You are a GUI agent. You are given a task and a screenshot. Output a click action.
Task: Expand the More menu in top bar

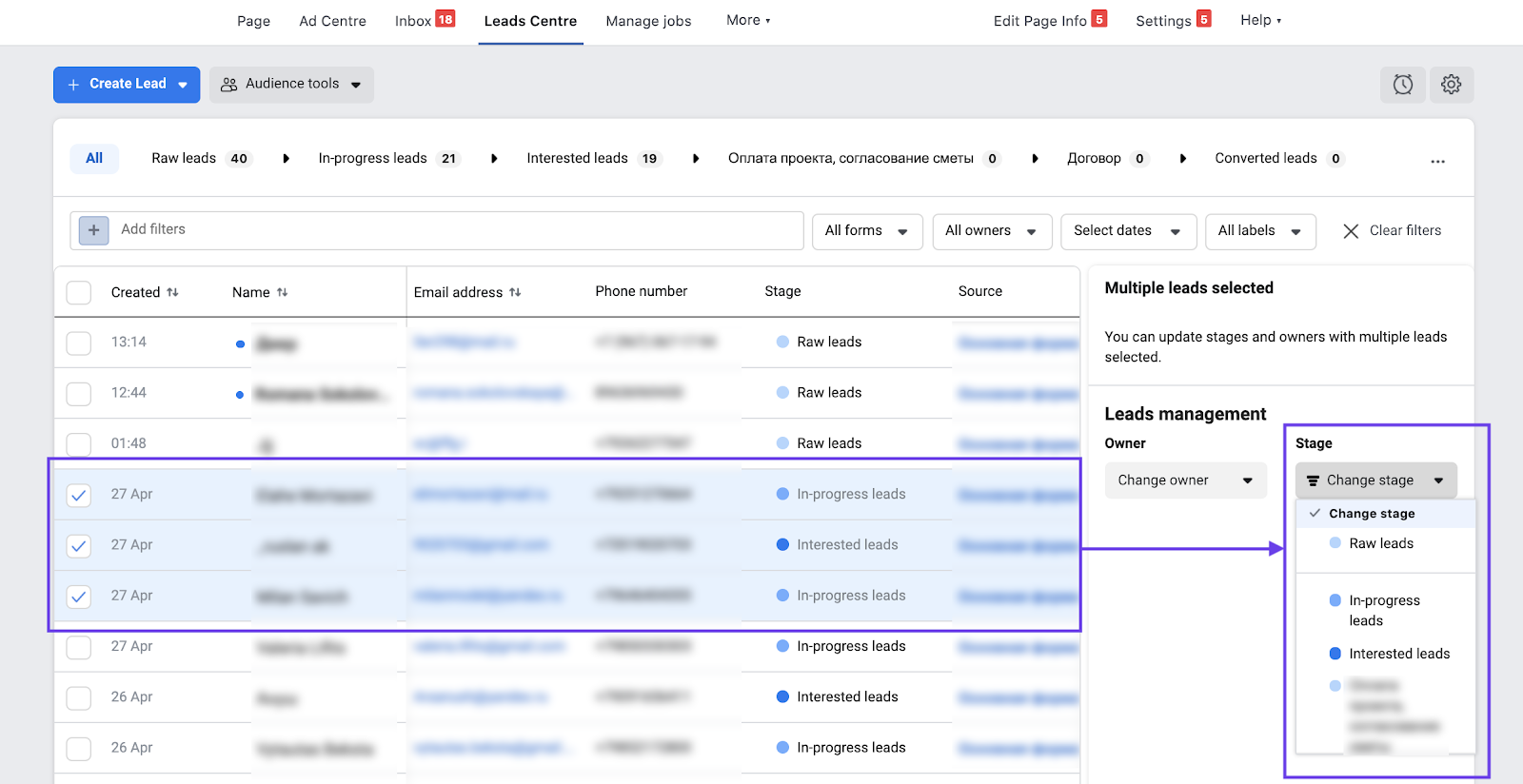click(x=748, y=20)
